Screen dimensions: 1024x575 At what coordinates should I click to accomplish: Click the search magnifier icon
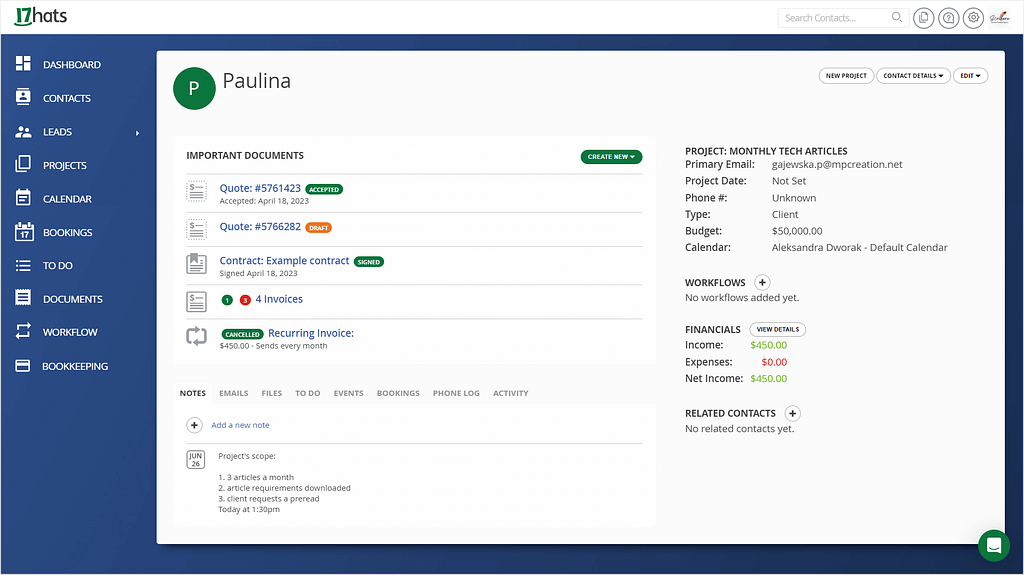pyautogui.click(x=897, y=17)
